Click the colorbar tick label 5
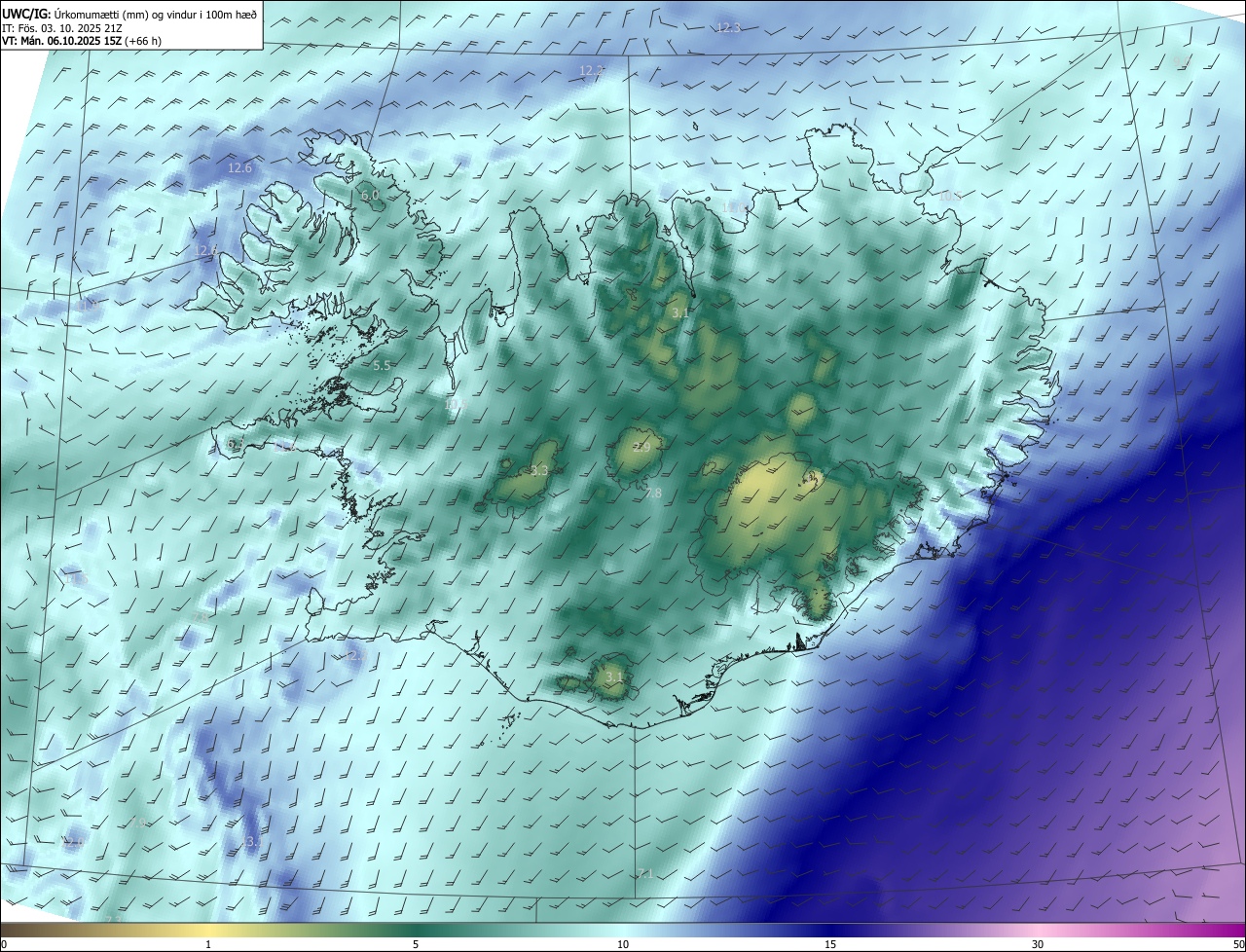 click(416, 944)
